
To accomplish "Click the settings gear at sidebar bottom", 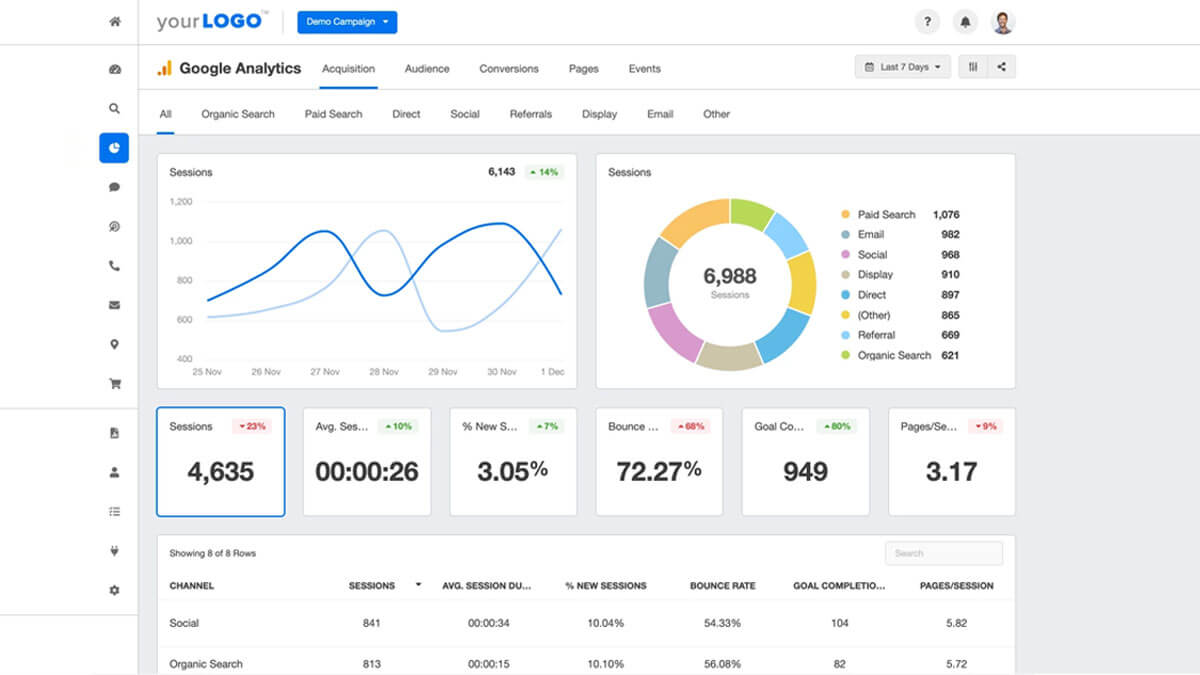I will point(115,590).
